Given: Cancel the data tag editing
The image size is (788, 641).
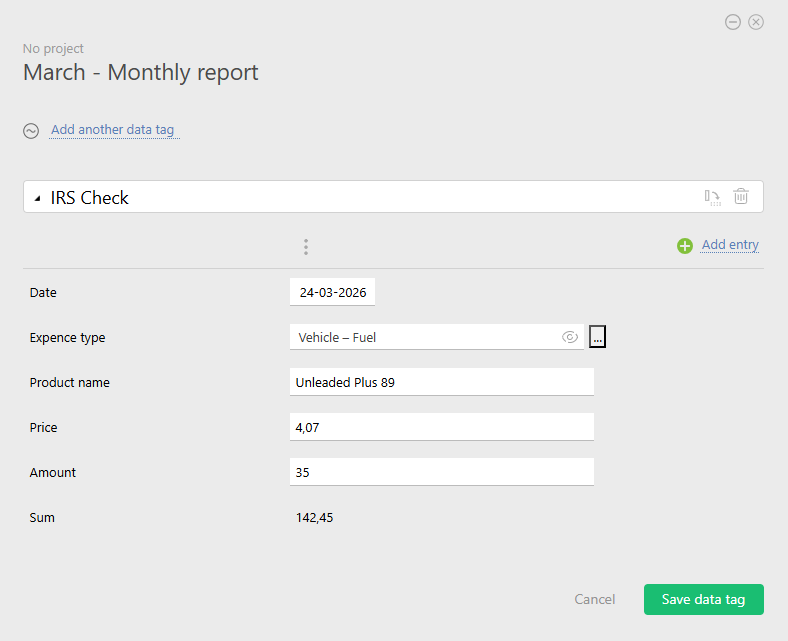Looking at the screenshot, I should coord(595,599).
